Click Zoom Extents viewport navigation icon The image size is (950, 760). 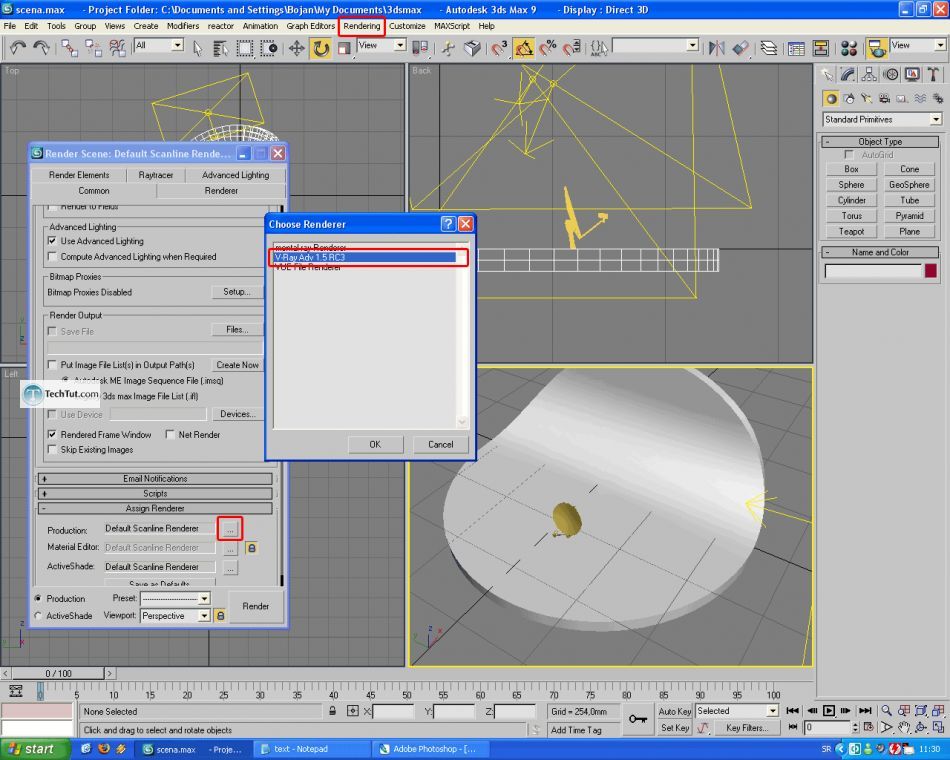pos(921,711)
